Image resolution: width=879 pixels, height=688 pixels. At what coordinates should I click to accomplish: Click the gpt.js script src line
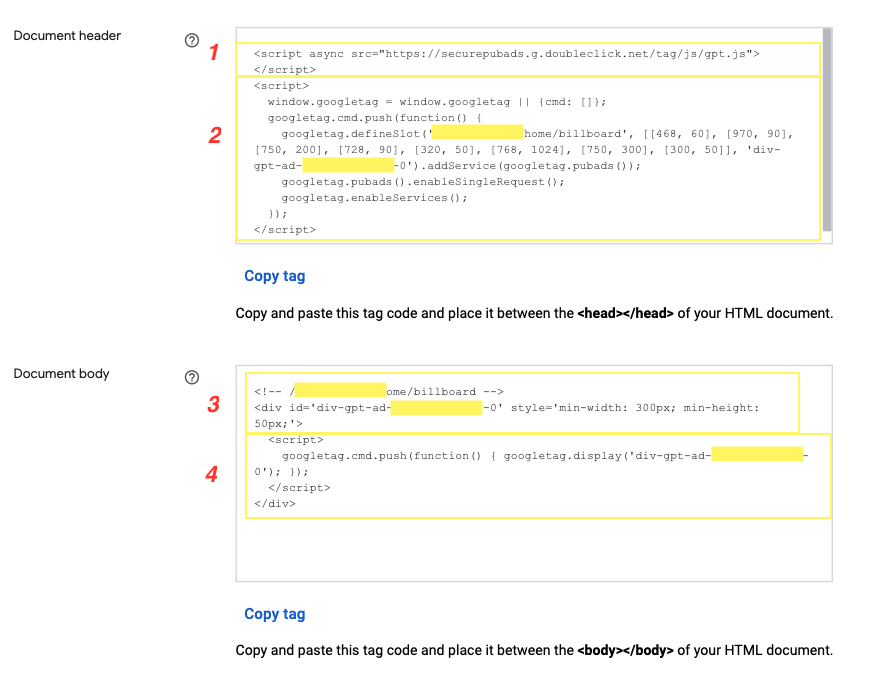(x=506, y=54)
